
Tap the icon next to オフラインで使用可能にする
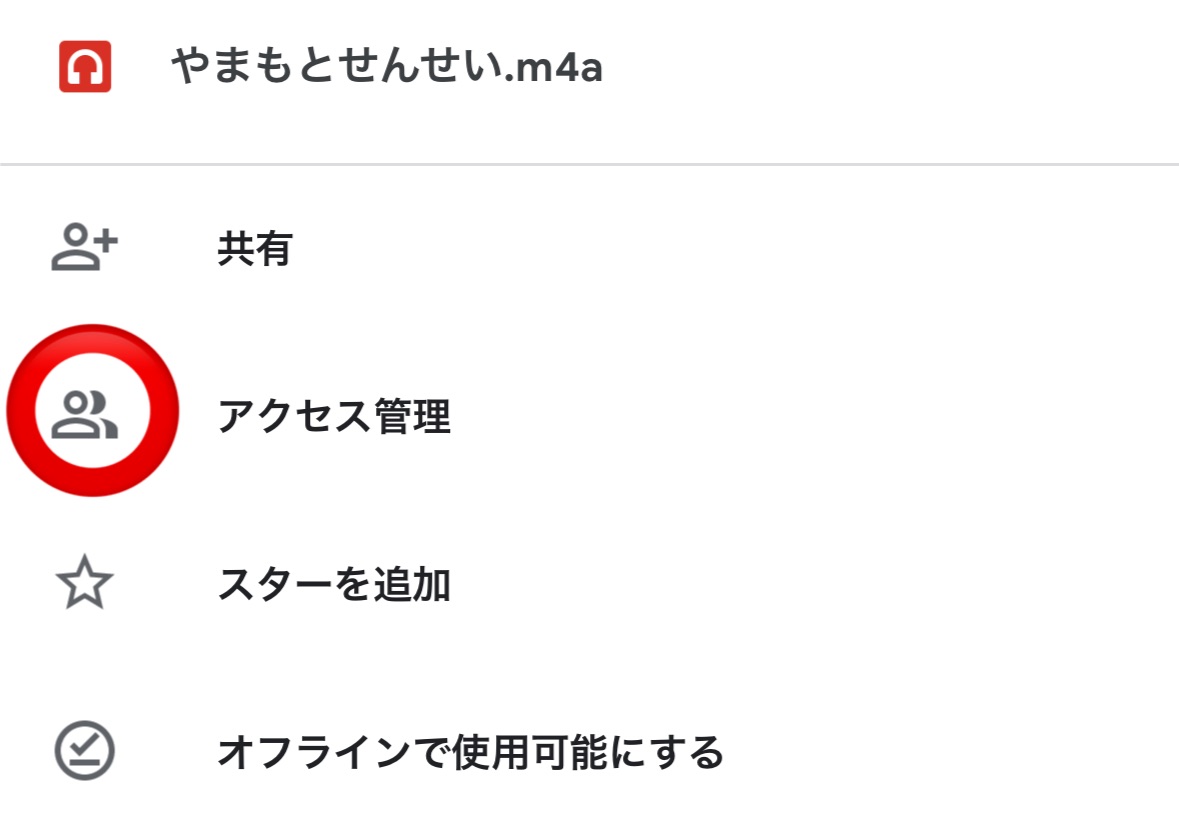click(85, 751)
